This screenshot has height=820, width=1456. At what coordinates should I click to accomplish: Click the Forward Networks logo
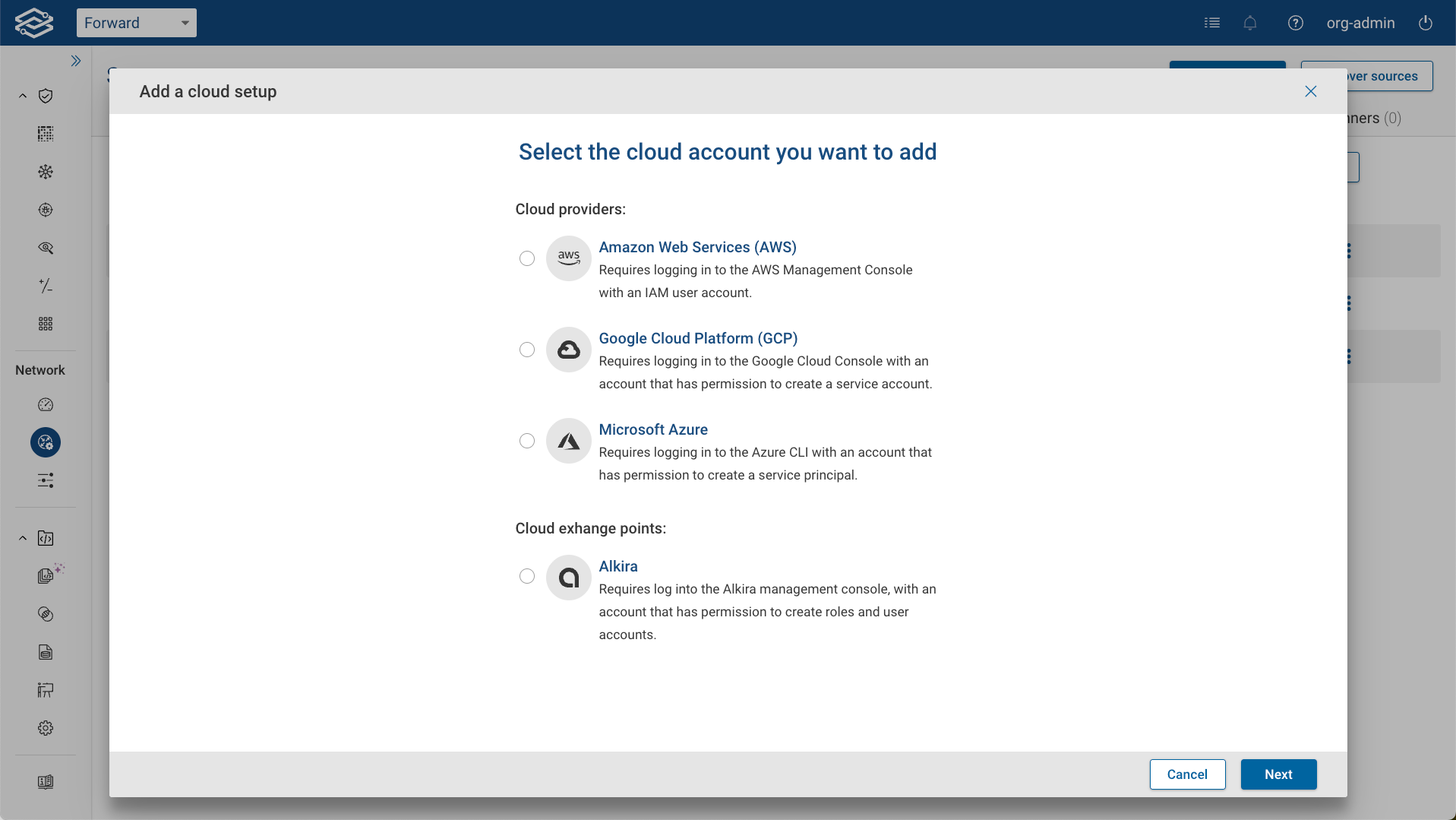tap(33, 22)
